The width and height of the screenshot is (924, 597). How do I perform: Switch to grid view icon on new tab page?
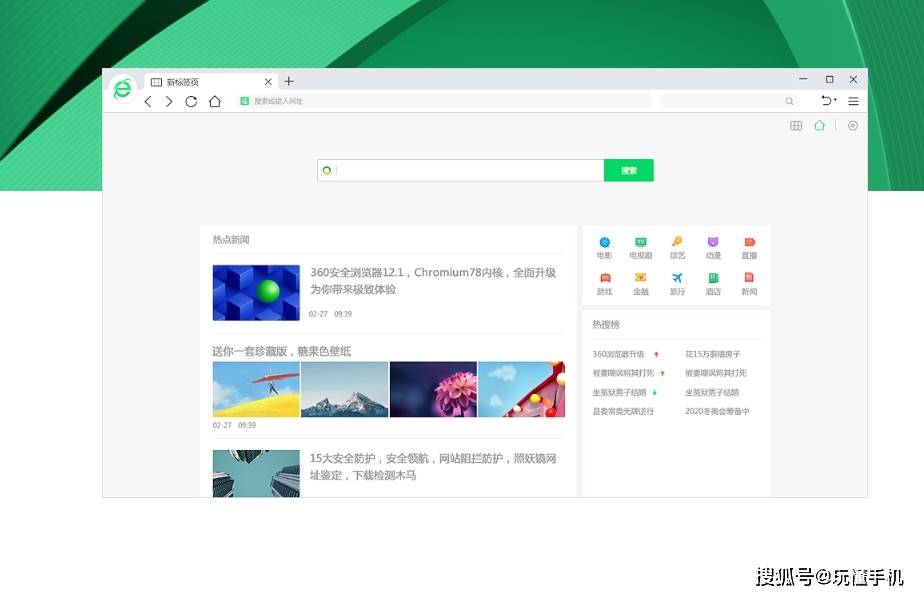796,126
